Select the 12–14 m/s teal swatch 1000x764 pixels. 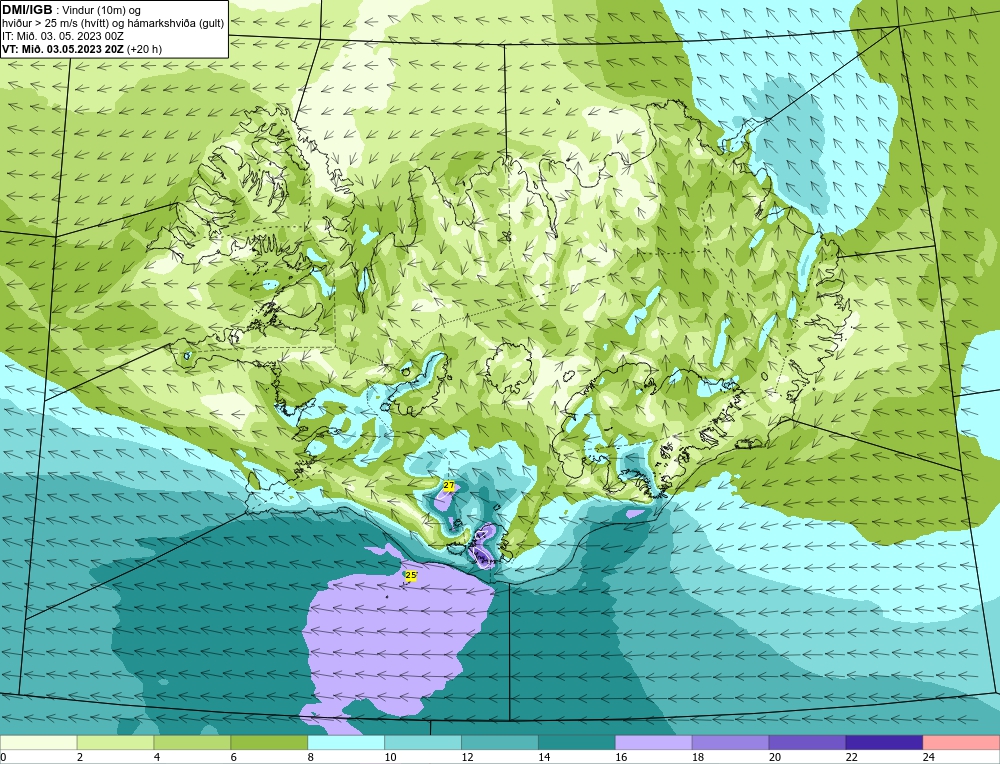(x=500, y=743)
